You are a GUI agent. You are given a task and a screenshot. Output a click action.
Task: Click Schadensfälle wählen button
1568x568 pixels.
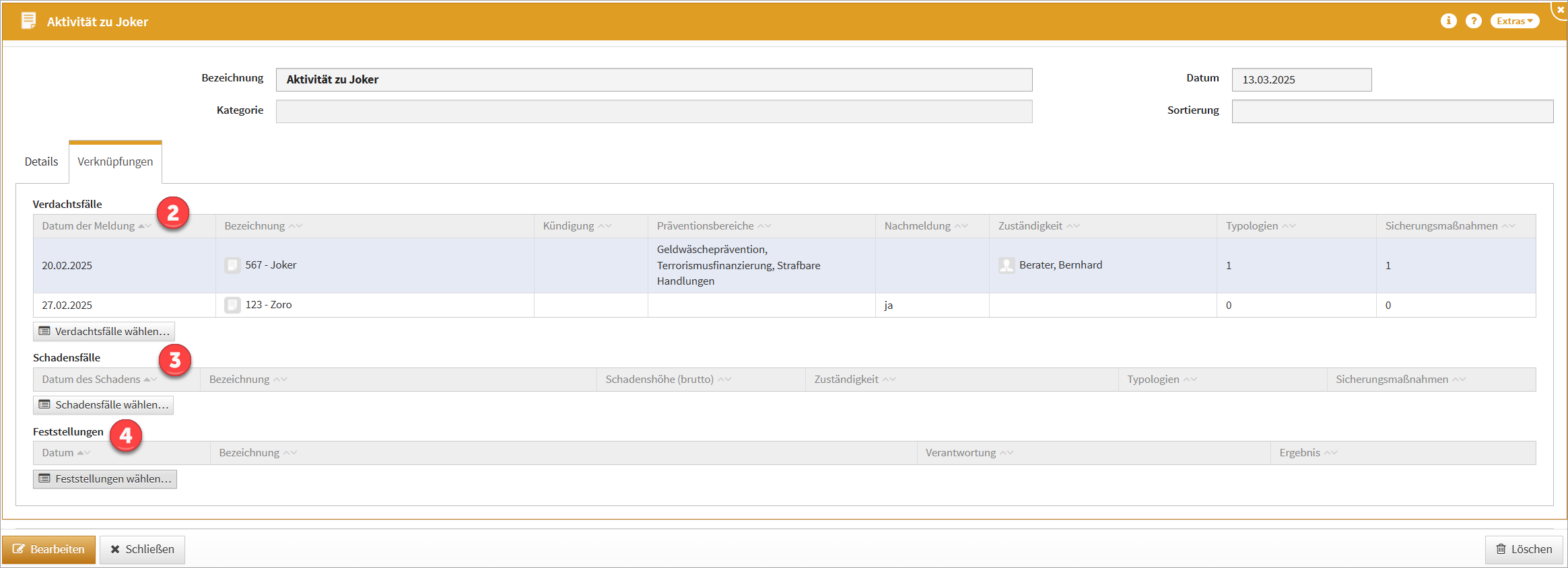click(x=104, y=404)
